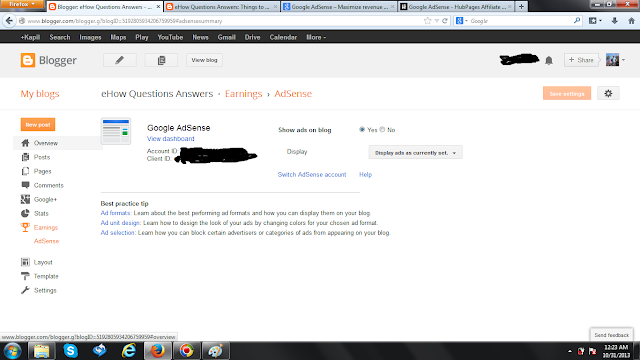Open the notifications bell icon
The height and width of the screenshot is (360, 640).
pyautogui.click(x=549, y=60)
